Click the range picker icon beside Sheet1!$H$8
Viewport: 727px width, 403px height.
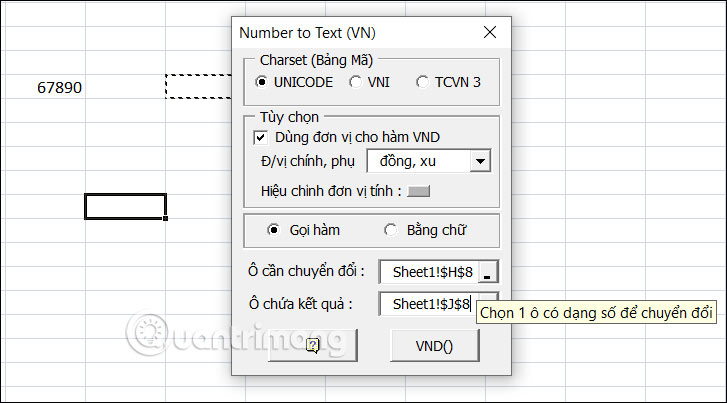coord(487,272)
